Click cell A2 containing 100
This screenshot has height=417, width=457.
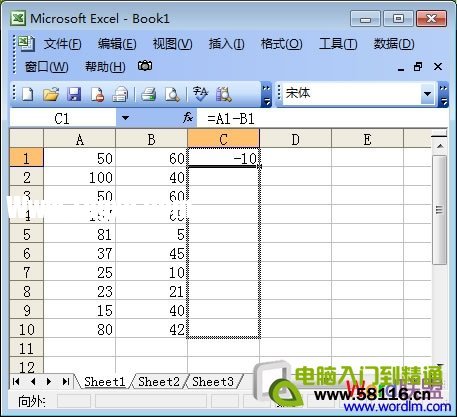[80, 177]
